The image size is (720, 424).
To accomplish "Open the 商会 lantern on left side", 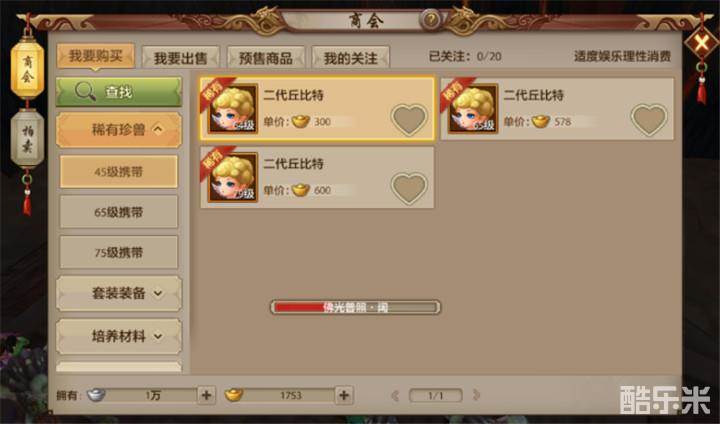I will coord(28,69).
